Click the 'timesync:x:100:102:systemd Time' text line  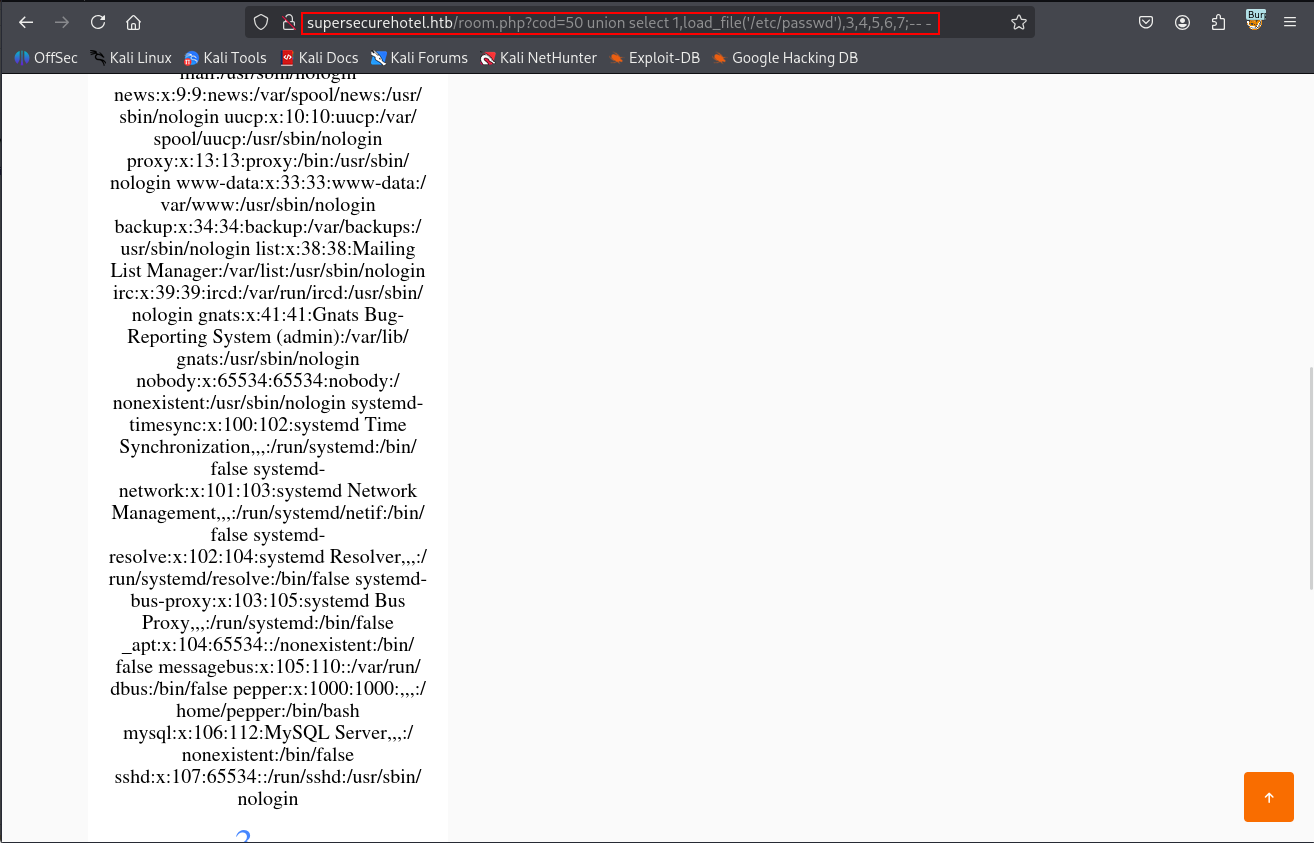[x=268, y=425]
